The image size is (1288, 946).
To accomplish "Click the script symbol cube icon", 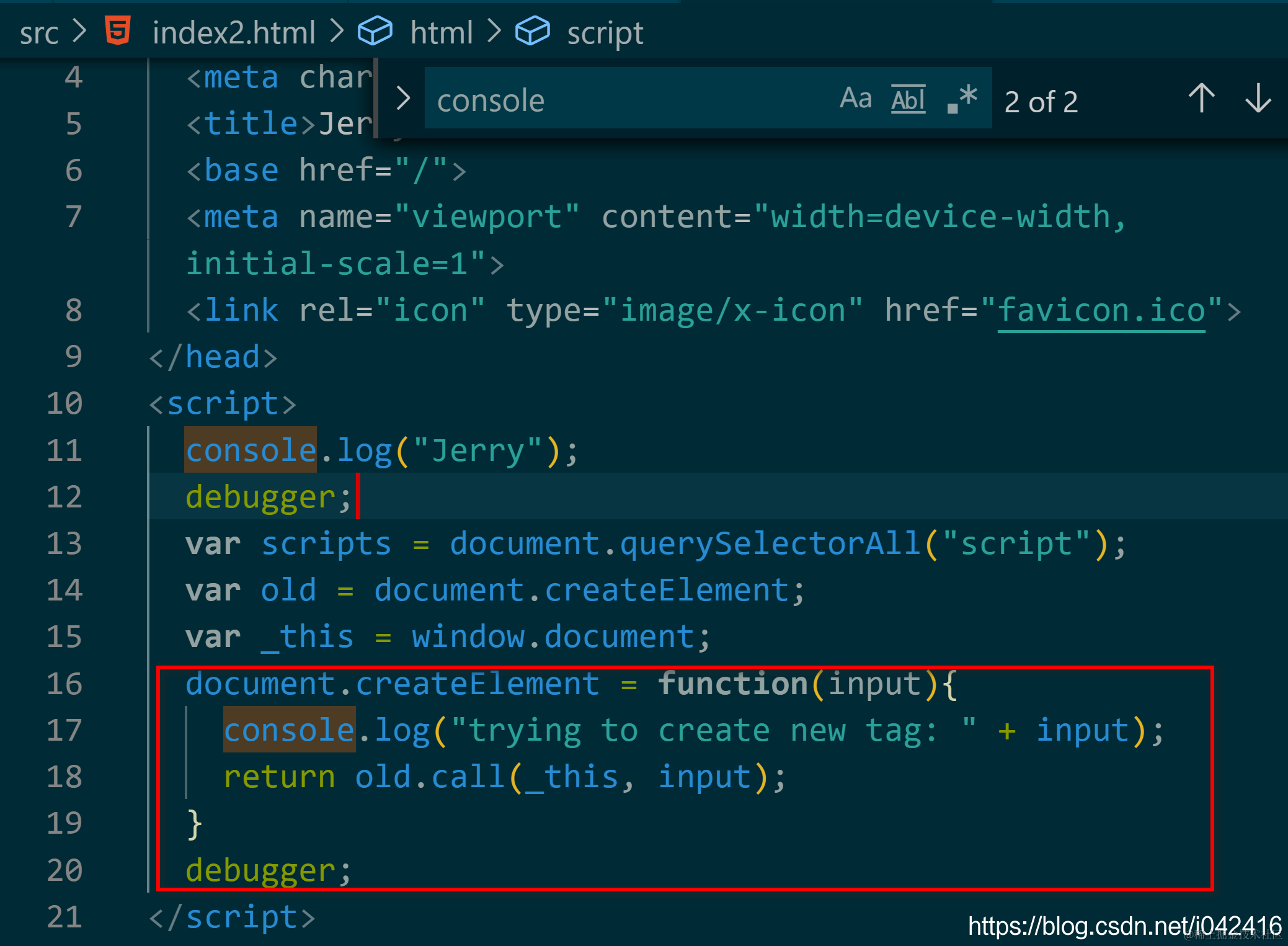I will pyautogui.click(x=532, y=31).
